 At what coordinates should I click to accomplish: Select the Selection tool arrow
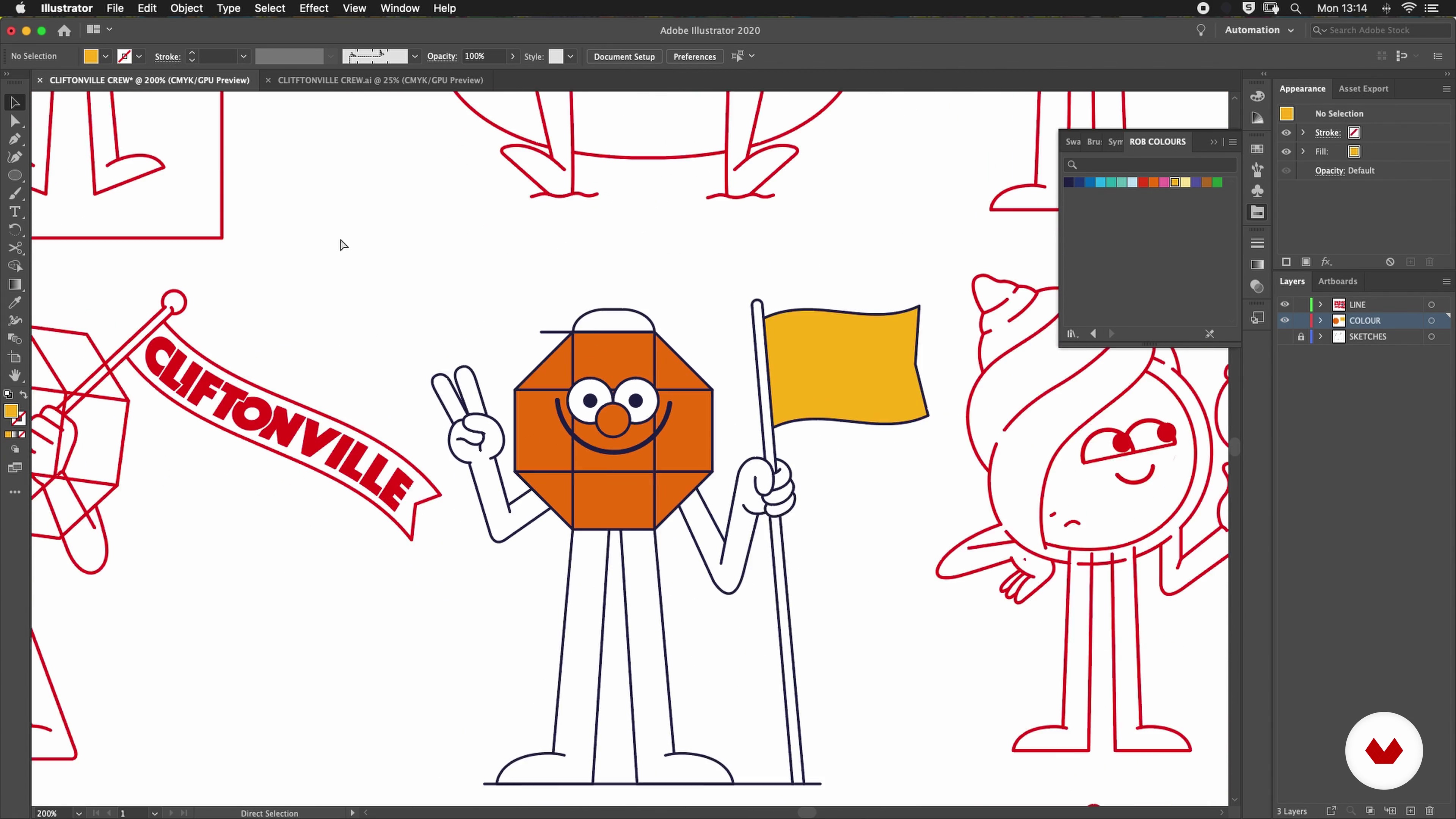point(15,102)
